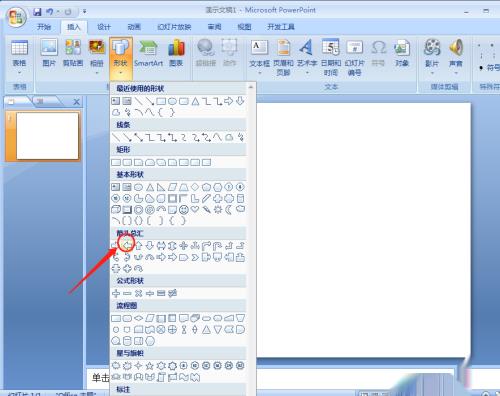The image size is (500, 396).
Task: Insert a chart using the bar chart icon
Action: (x=176, y=53)
